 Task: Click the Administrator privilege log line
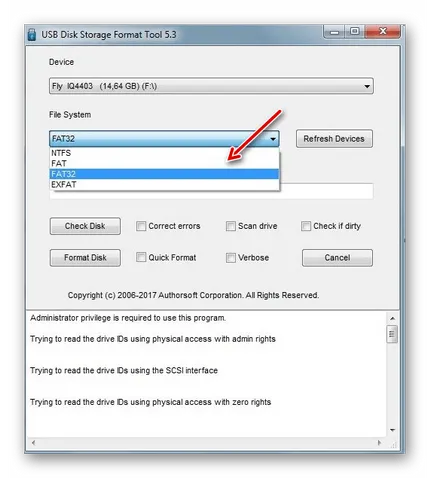[128, 318]
